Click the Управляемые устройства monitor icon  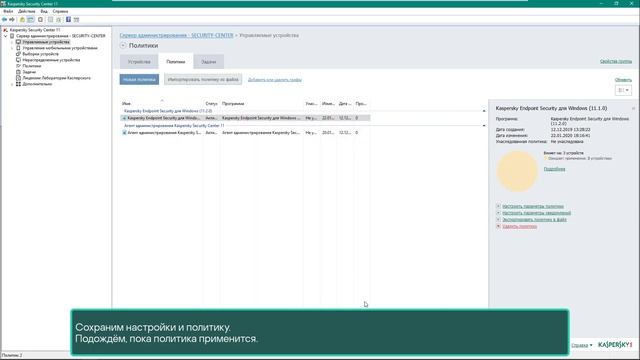coord(18,42)
